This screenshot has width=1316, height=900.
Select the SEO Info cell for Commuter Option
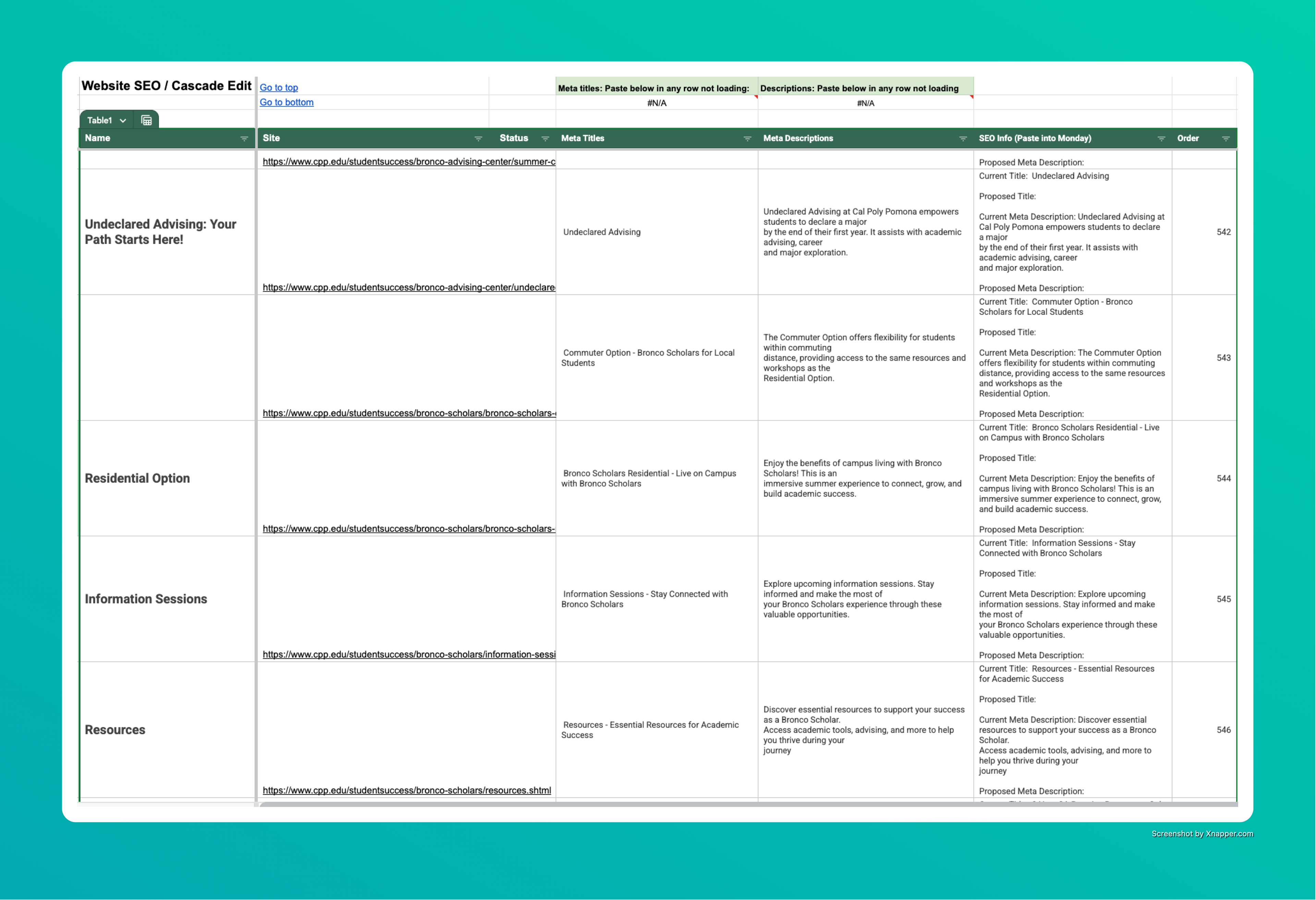(x=1073, y=357)
